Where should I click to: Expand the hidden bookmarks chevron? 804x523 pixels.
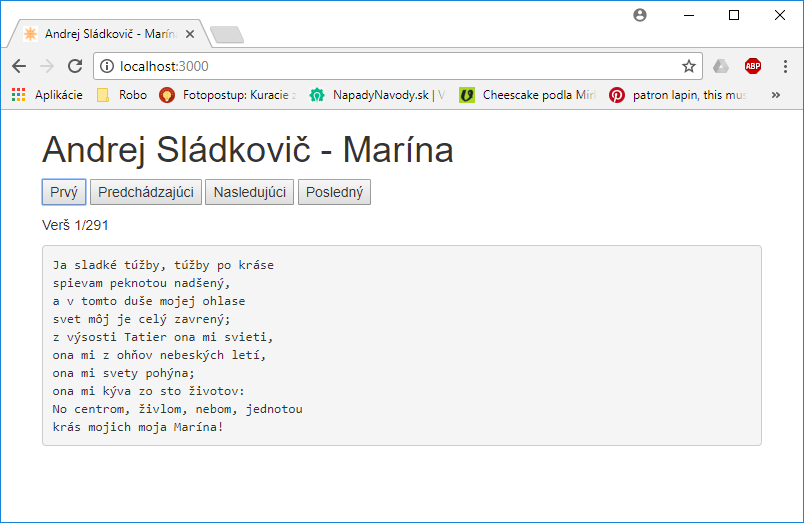click(x=776, y=95)
